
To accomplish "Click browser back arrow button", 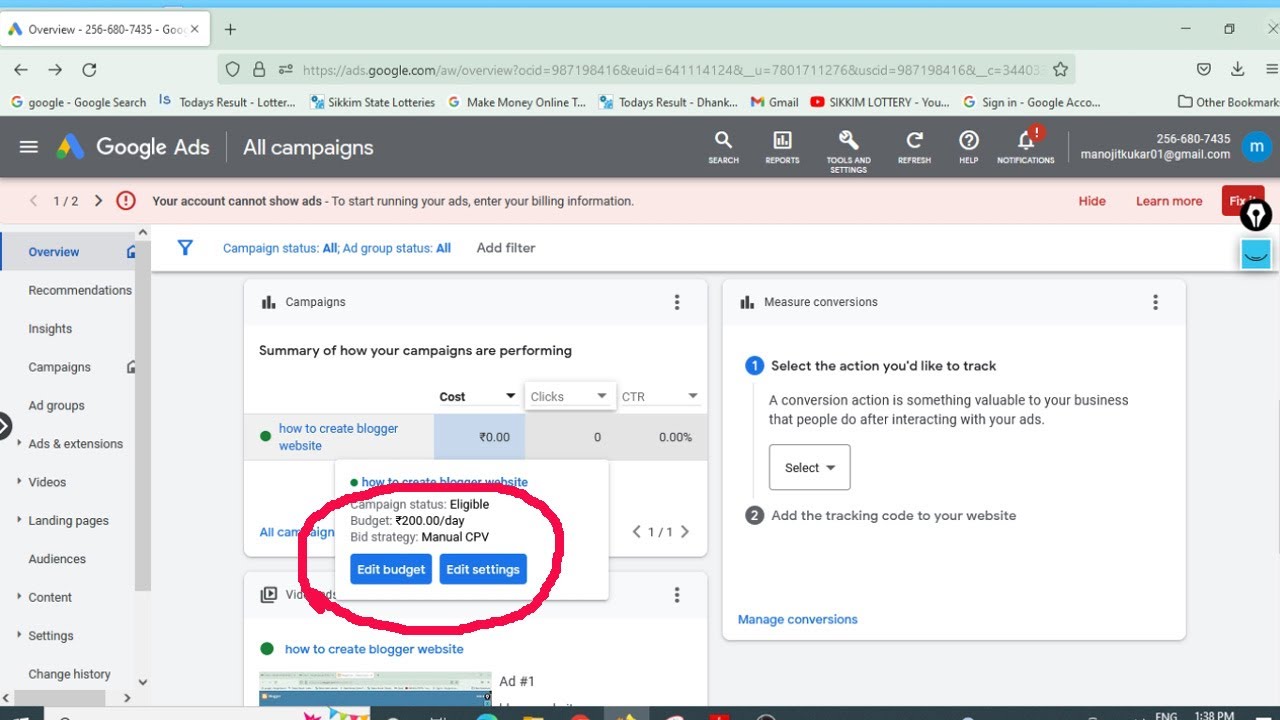I will coord(21,69).
